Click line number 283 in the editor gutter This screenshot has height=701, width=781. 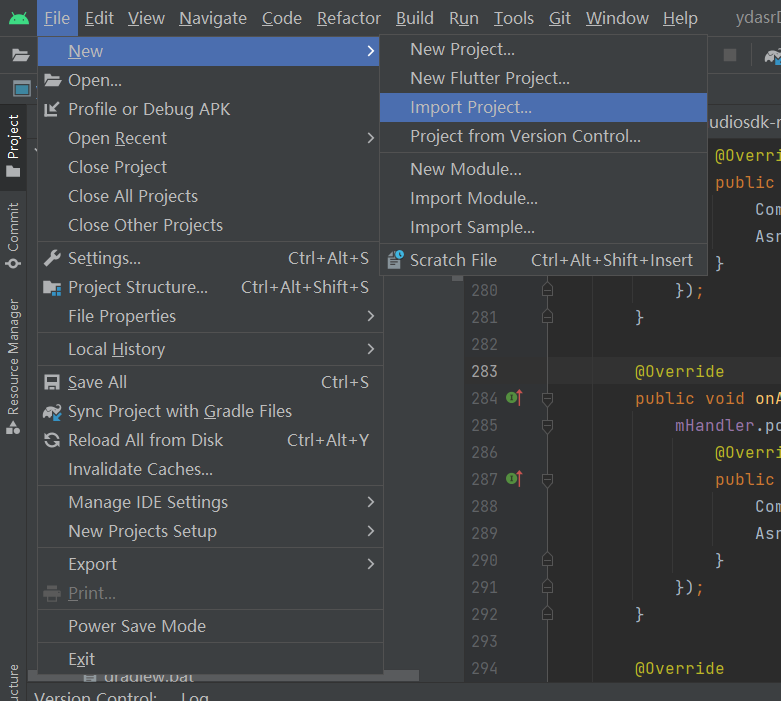(x=484, y=371)
